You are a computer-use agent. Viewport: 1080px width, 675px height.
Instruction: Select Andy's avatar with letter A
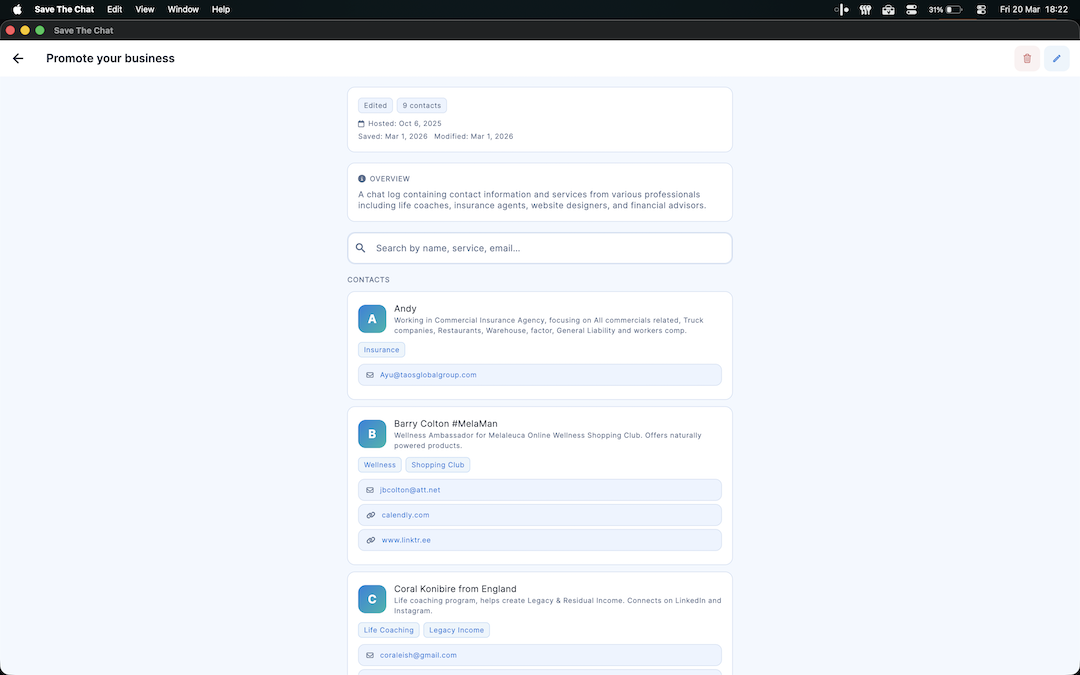pos(372,318)
